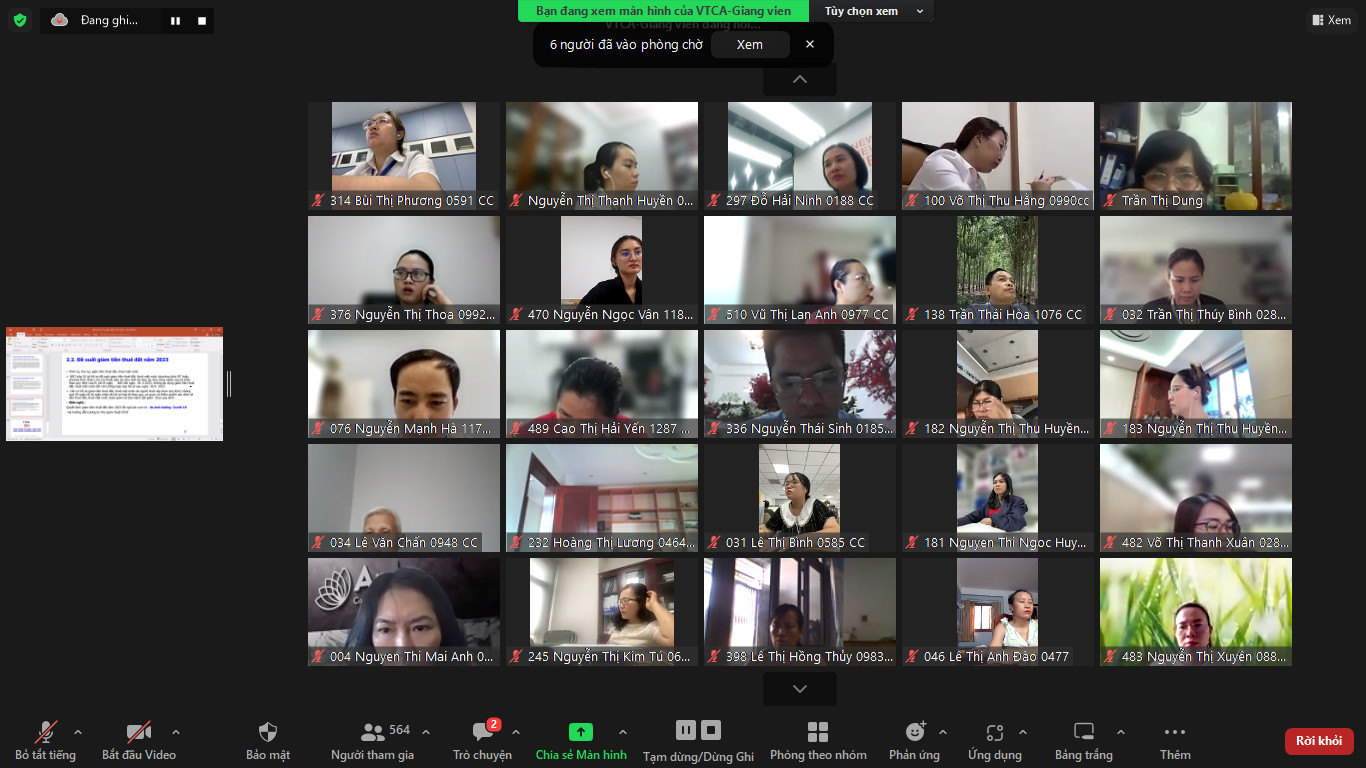Expand audio options arrow beside microphone
The image size is (1366, 768).
(78, 731)
